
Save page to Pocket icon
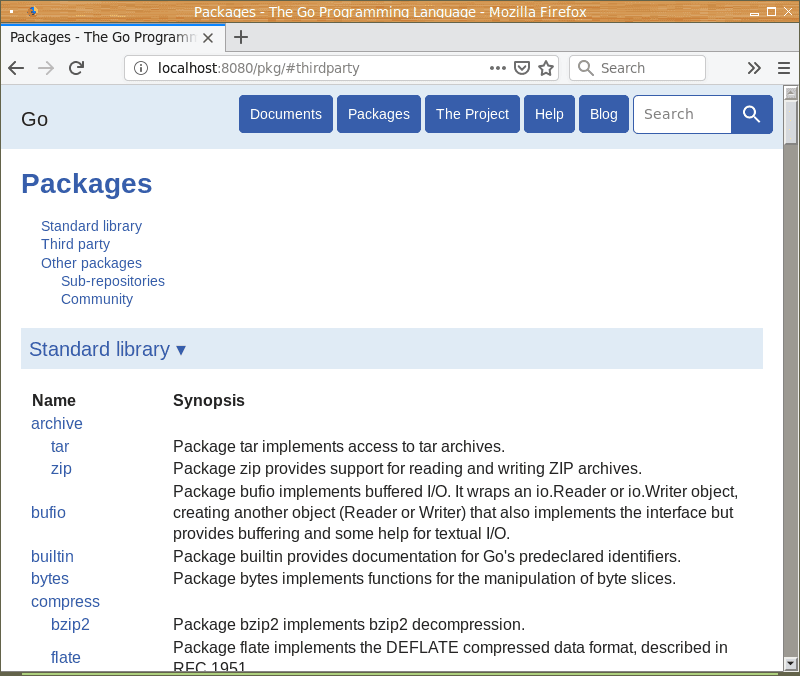(521, 68)
